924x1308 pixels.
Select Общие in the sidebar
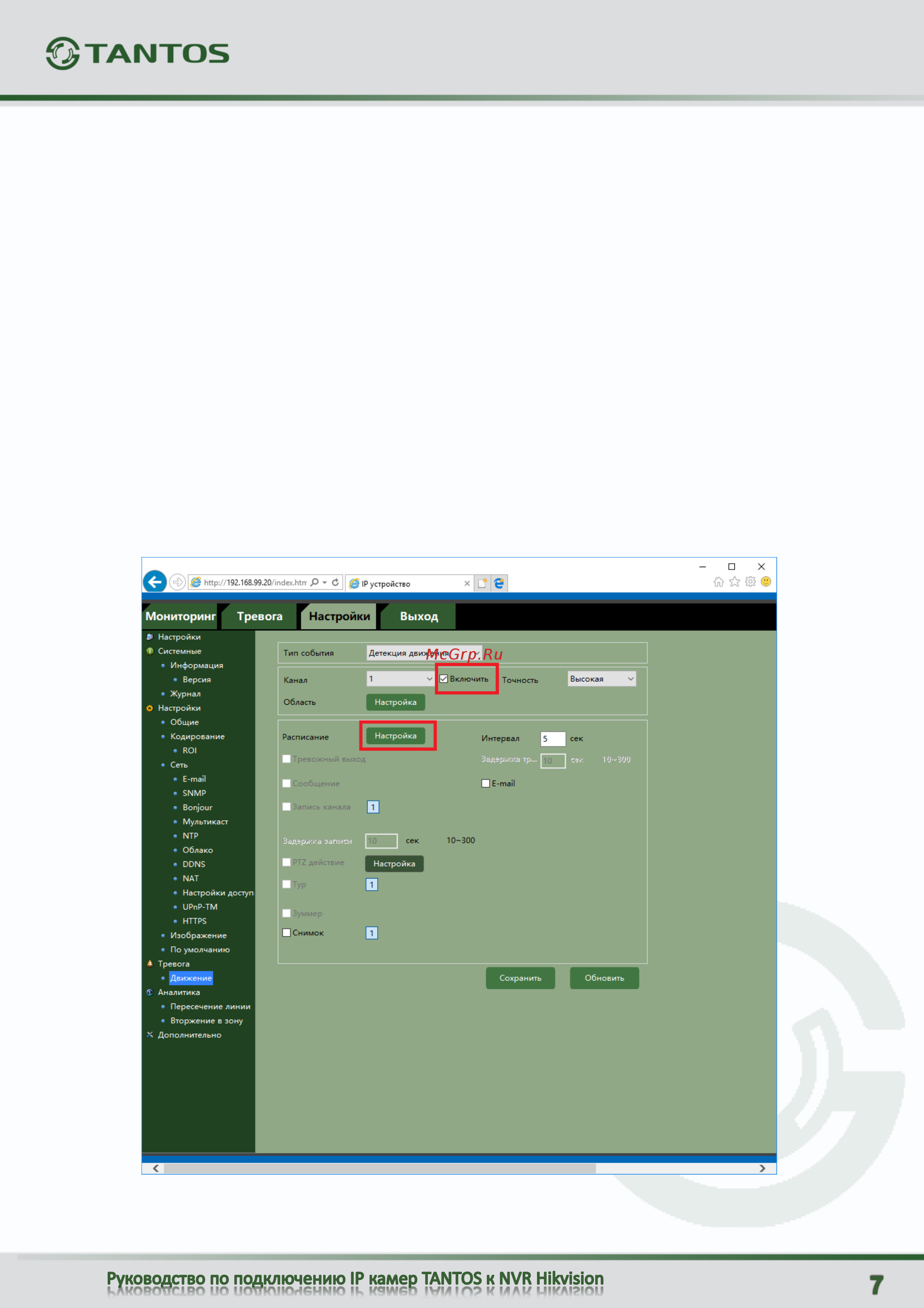tap(185, 722)
